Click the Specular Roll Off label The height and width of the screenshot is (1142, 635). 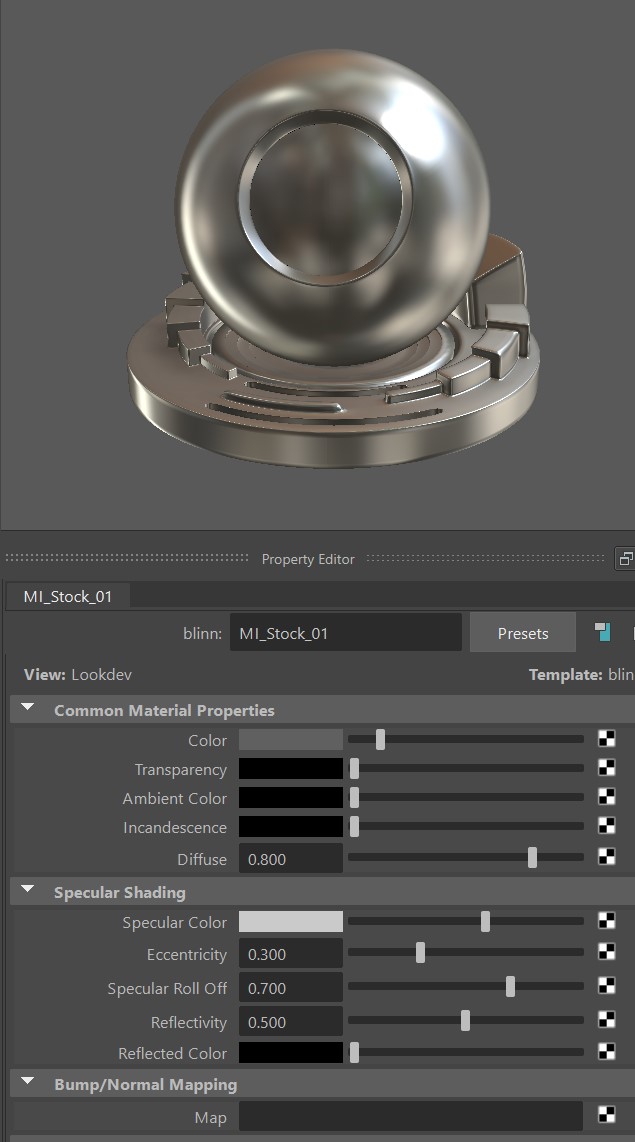(167, 988)
